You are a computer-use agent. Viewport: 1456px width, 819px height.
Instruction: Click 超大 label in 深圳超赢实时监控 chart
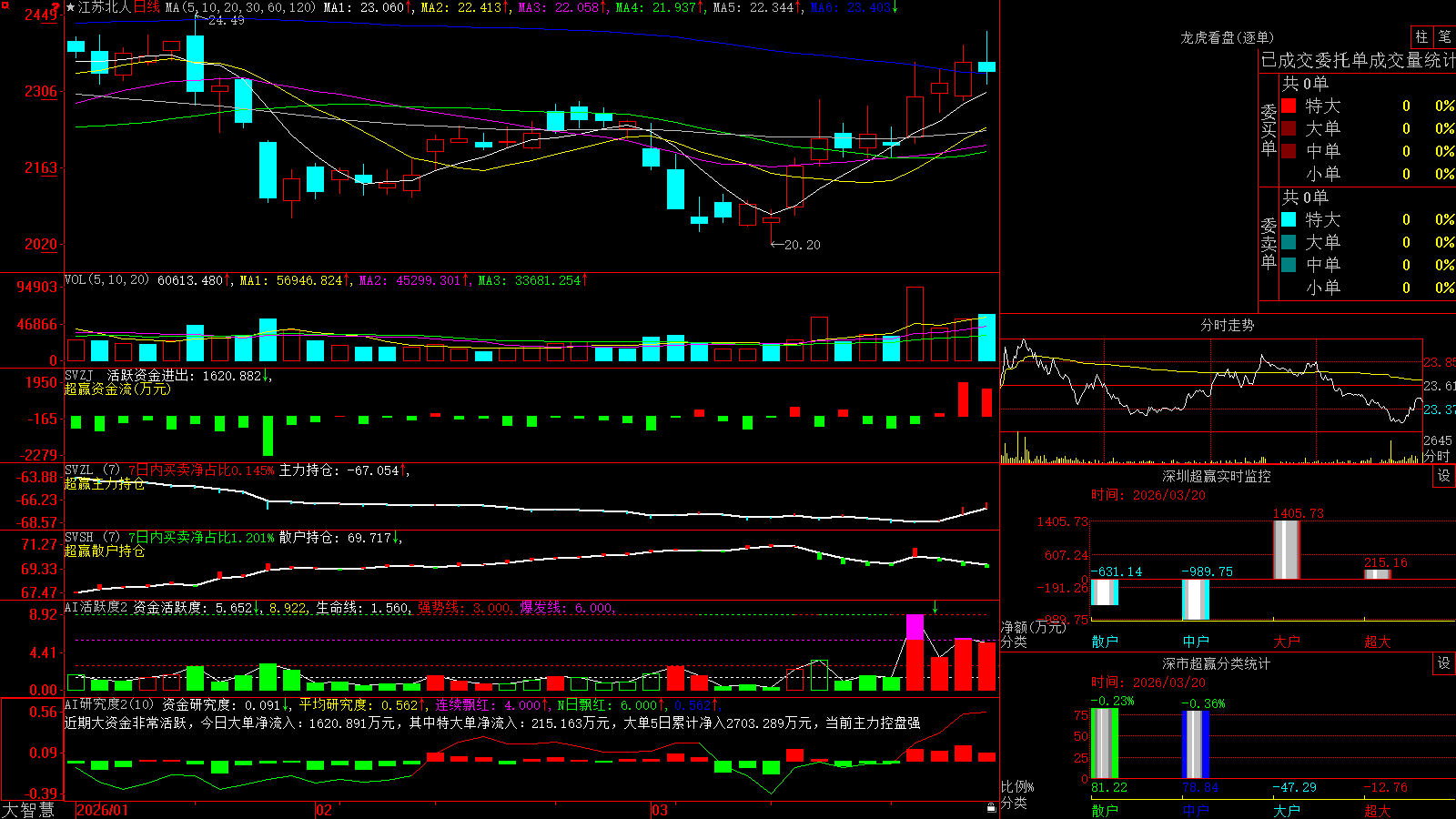coord(1378,642)
